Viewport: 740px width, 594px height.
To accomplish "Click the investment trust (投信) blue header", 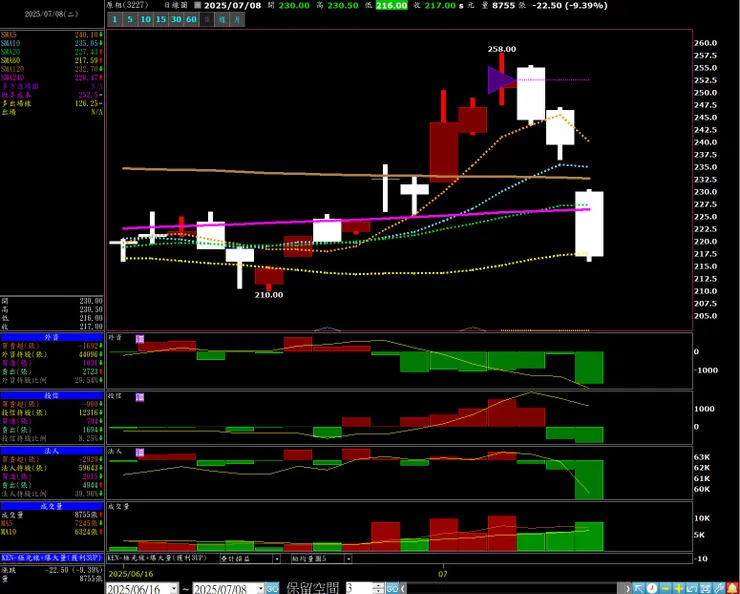I will tap(51, 395).
